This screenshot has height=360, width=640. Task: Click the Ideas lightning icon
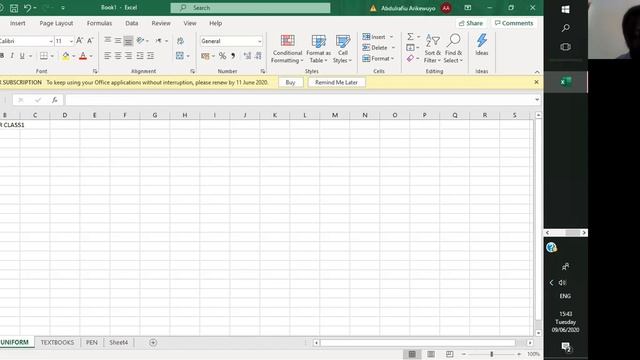click(482, 44)
